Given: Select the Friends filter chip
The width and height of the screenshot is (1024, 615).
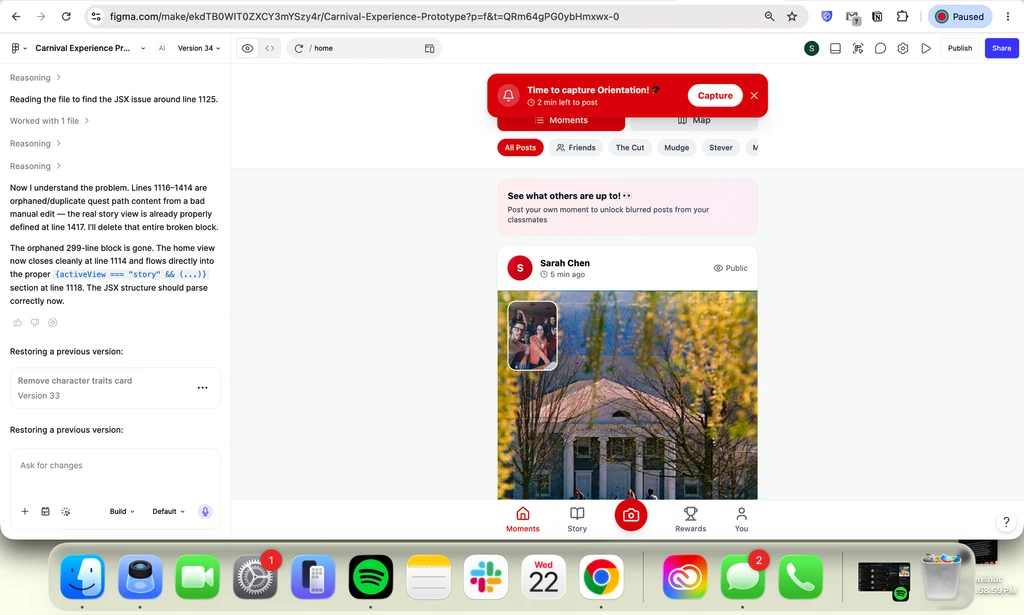Looking at the screenshot, I should pyautogui.click(x=576, y=148).
